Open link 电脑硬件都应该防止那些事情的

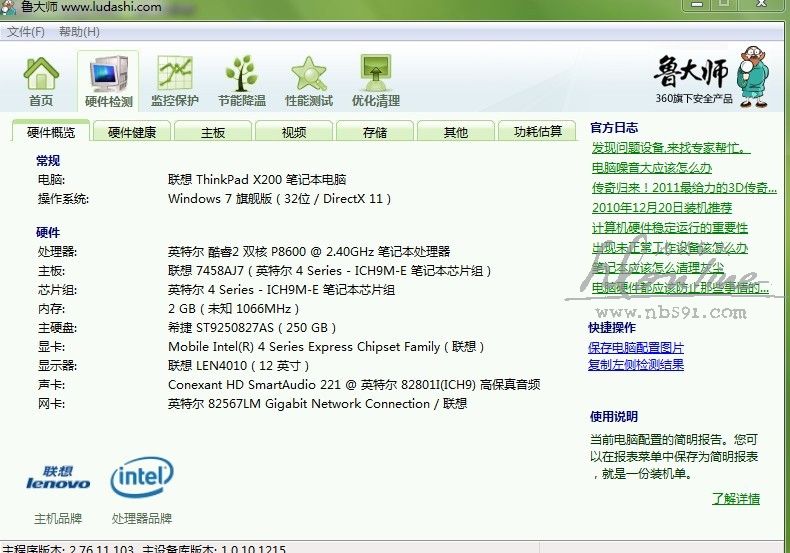pyautogui.click(x=680, y=288)
